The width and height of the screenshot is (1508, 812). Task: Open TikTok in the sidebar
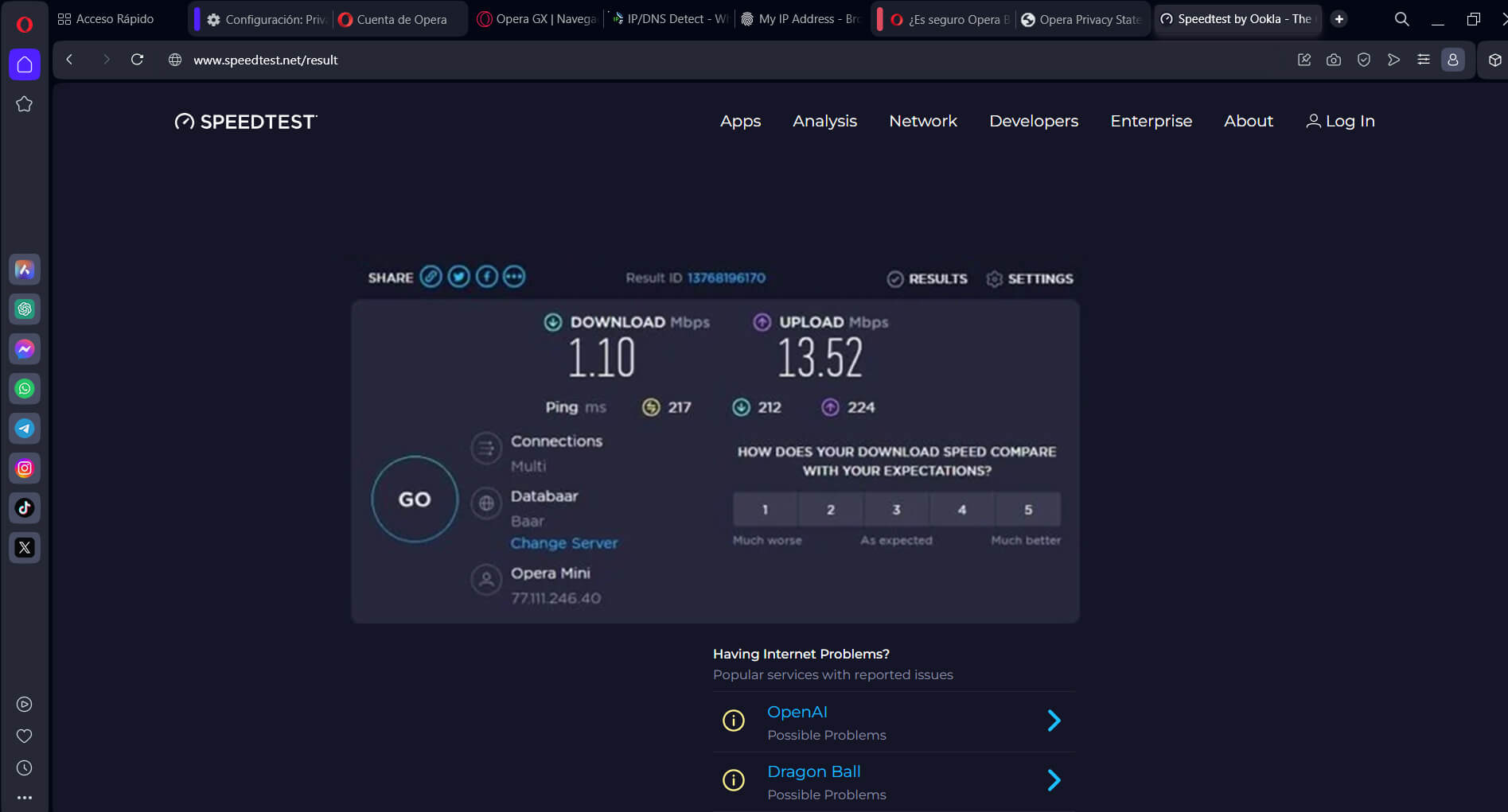click(25, 508)
